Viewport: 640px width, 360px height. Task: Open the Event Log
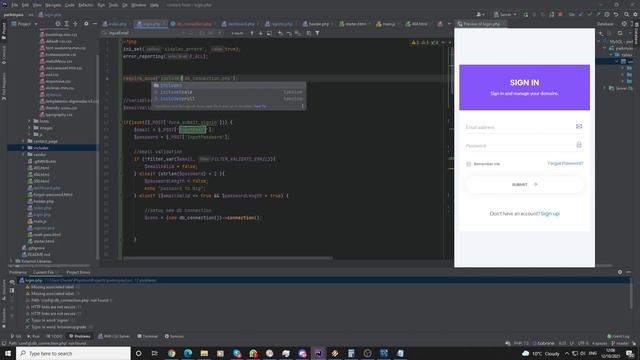[618, 336]
